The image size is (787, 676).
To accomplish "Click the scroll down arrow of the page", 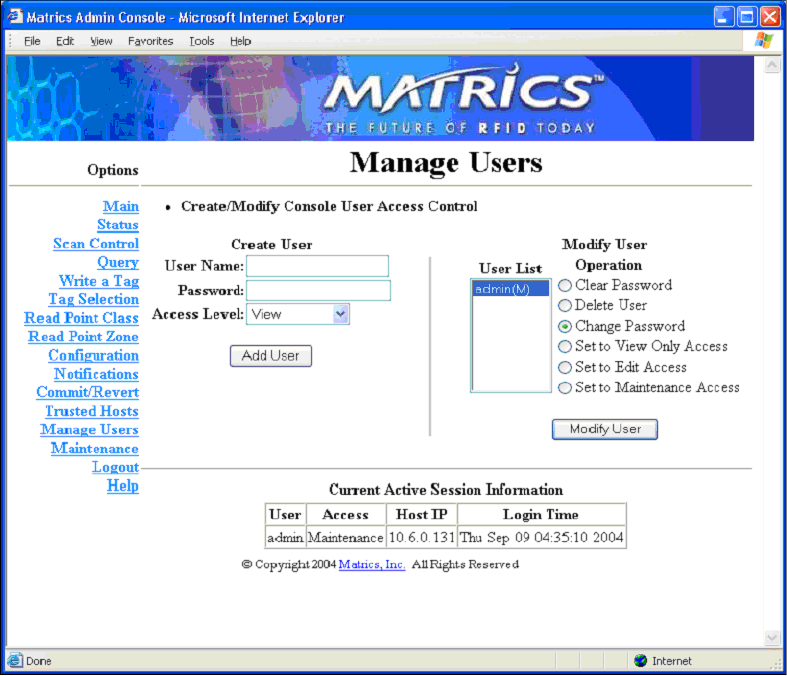I will [772, 638].
